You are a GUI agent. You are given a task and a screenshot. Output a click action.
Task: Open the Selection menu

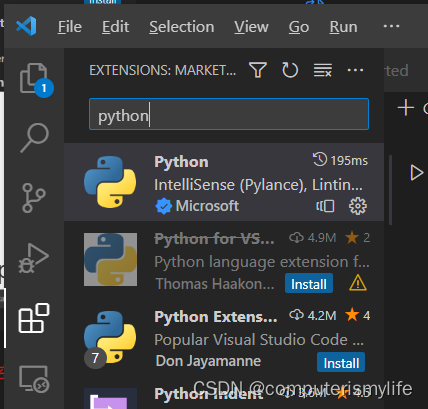(182, 27)
